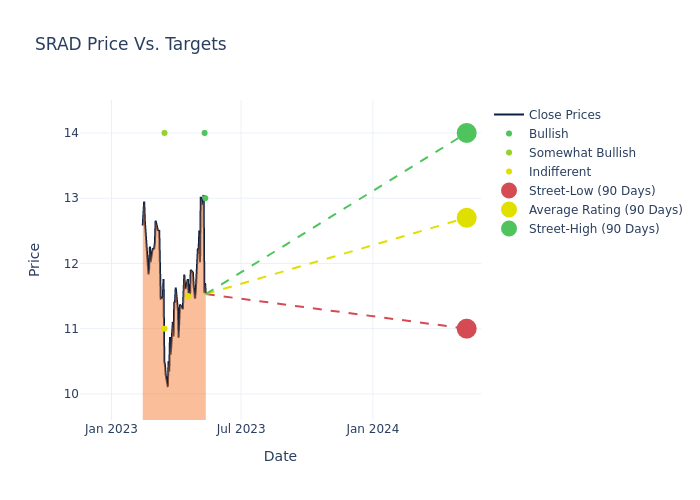The image size is (700, 500).
Task: Toggle the Indifferent legend entry
Action: coord(559,172)
